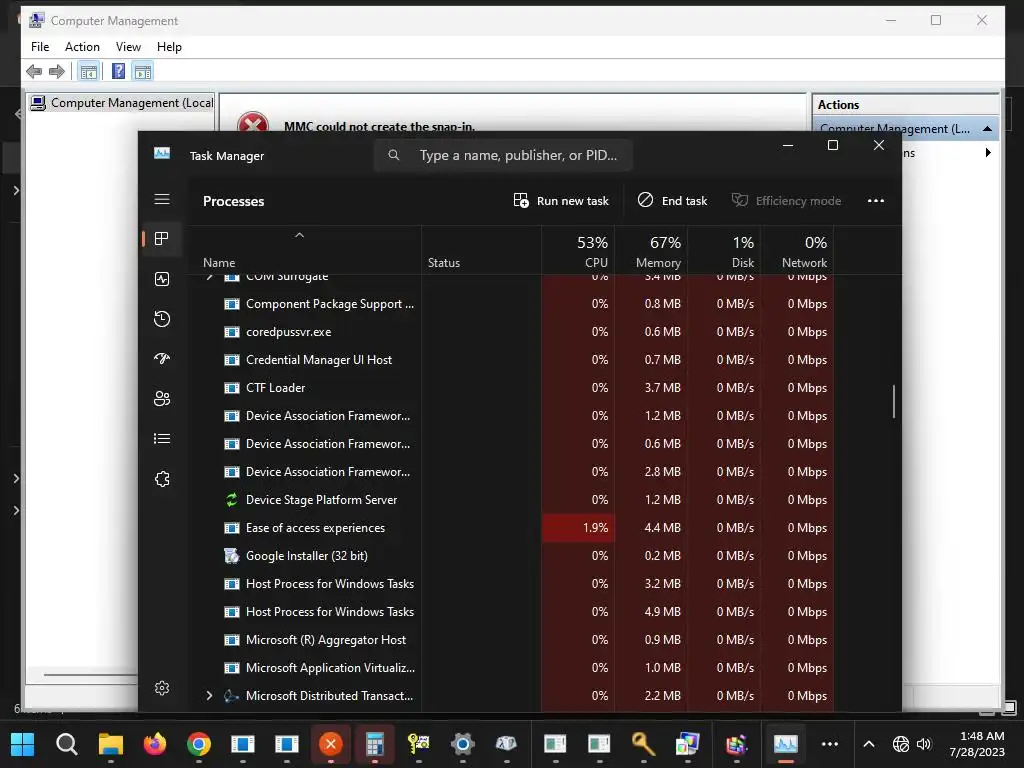
Task: Open Task Manager settings gear
Action: [x=162, y=688]
